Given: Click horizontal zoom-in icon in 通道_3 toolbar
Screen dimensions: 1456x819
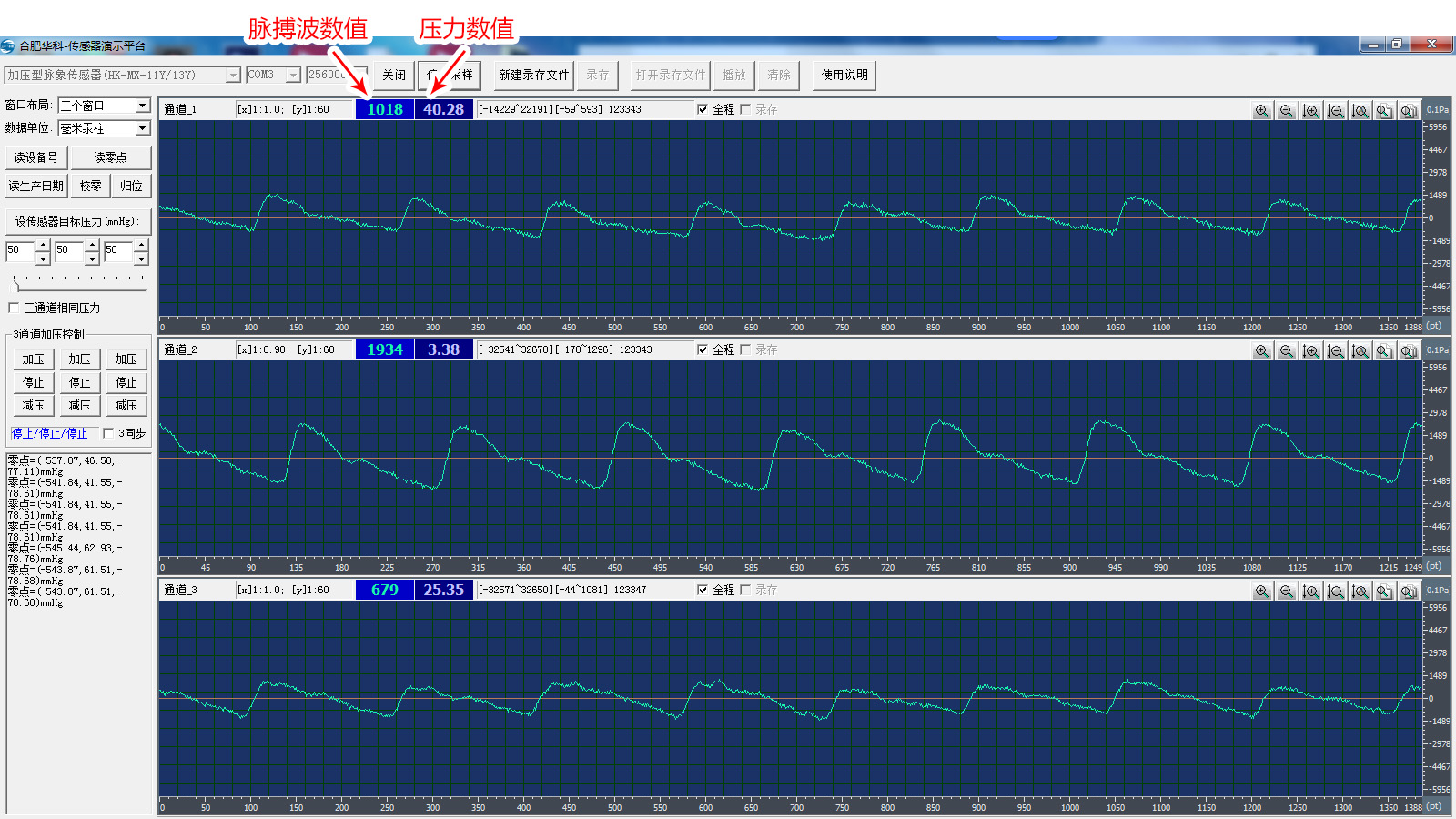Looking at the screenshot, I should [x=1261, y=591].
